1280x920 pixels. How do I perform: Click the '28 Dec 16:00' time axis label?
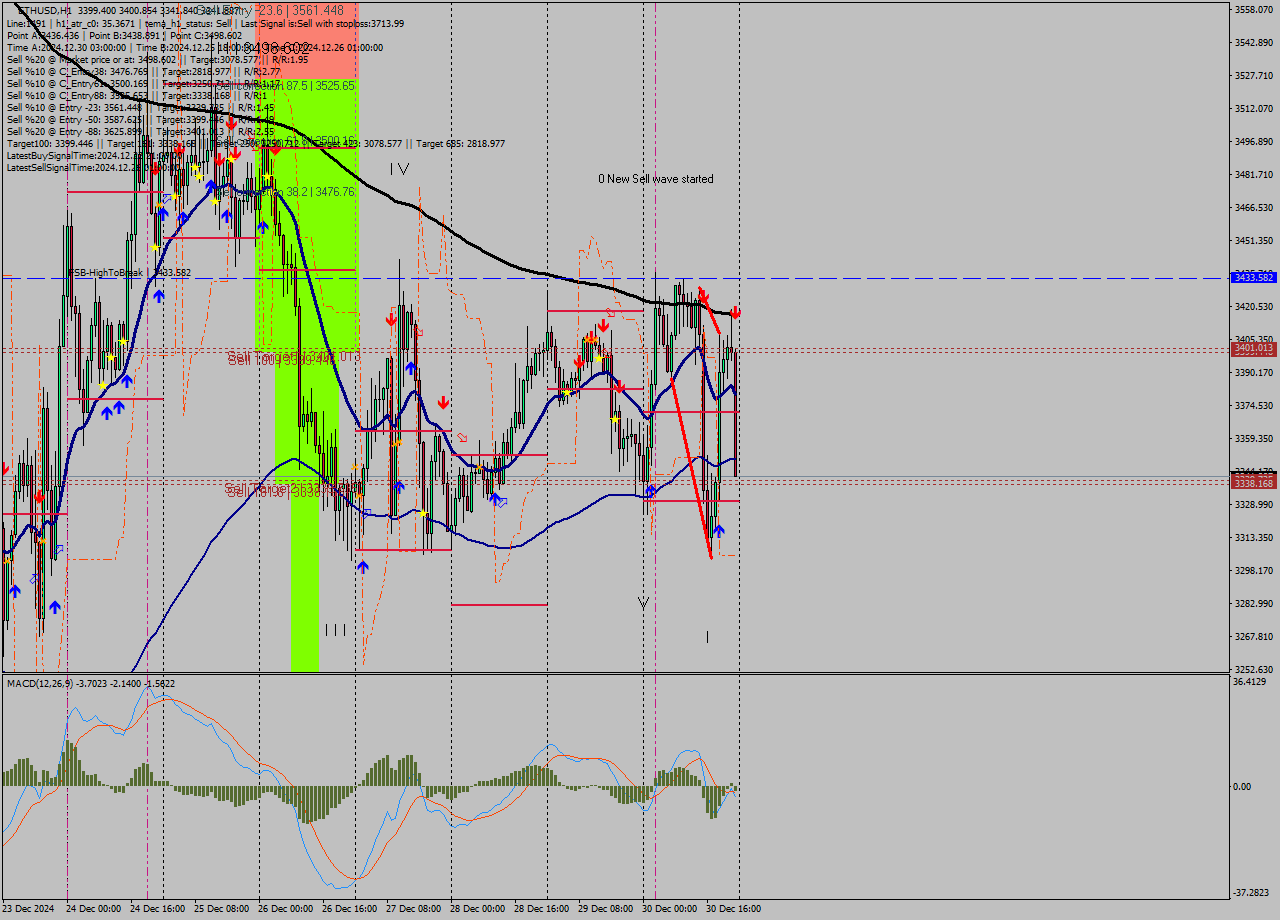(542, 909)
